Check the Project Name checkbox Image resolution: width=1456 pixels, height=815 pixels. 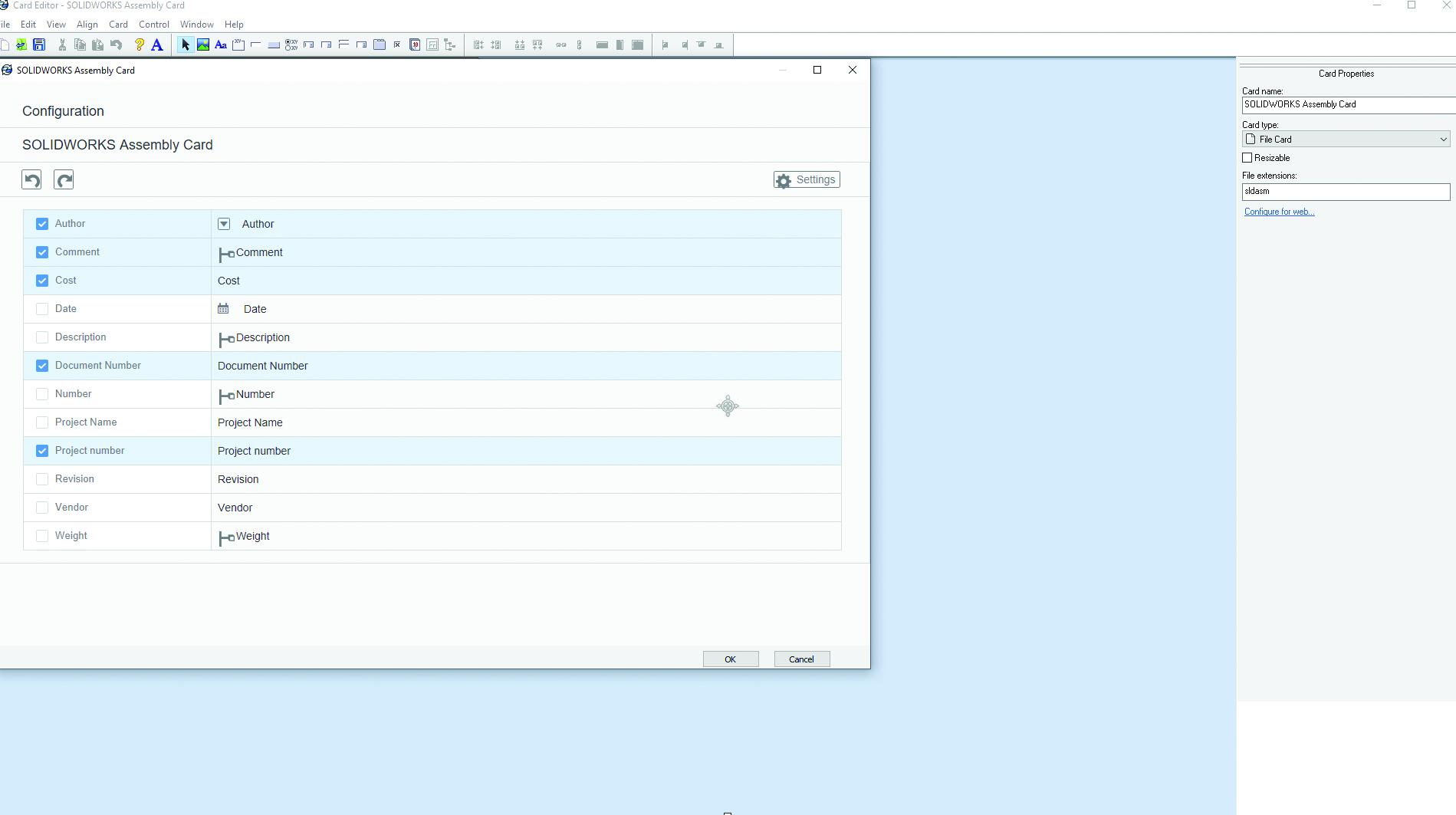pyautogui.click(x=42, y=422)
